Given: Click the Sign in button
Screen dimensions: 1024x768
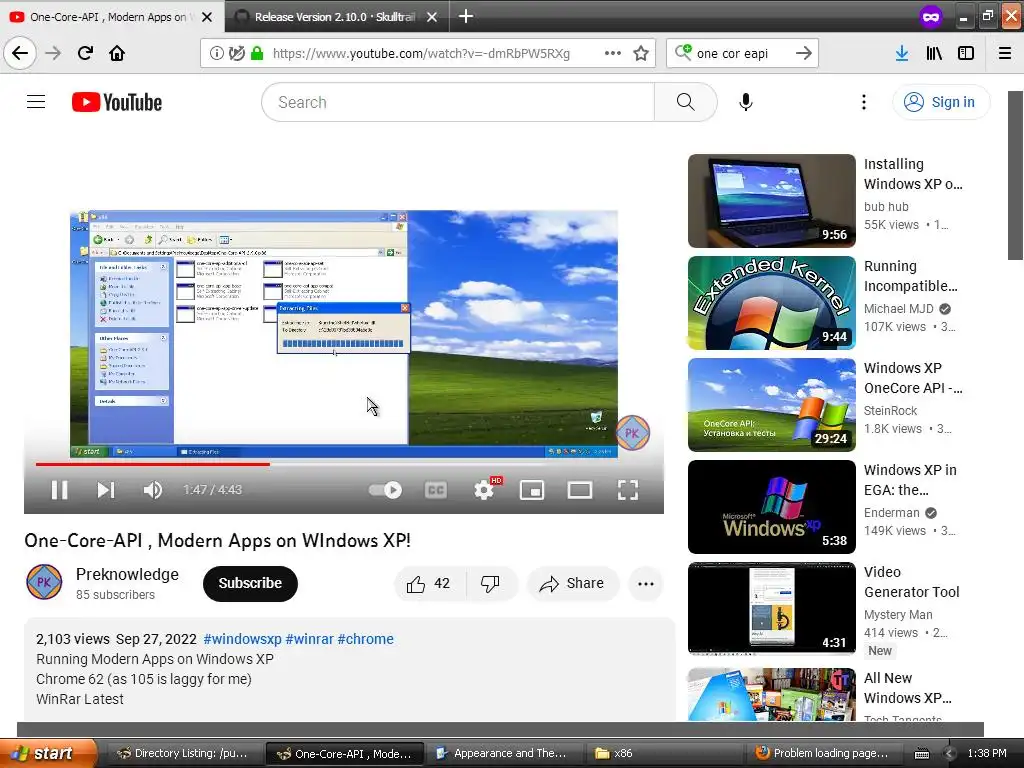Looking at the screenshot, I should 940,102.
